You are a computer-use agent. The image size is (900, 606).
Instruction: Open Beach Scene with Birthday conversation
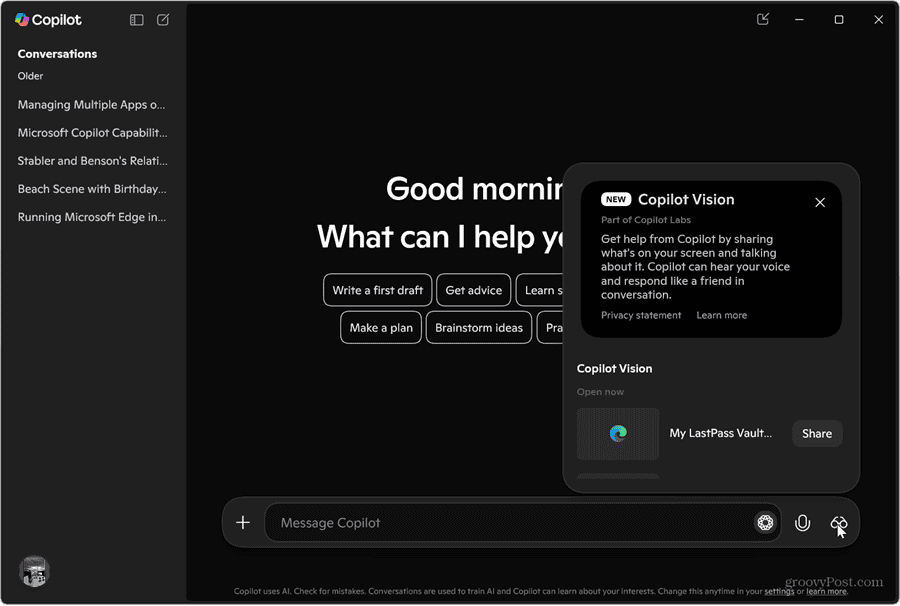[92, 189]
